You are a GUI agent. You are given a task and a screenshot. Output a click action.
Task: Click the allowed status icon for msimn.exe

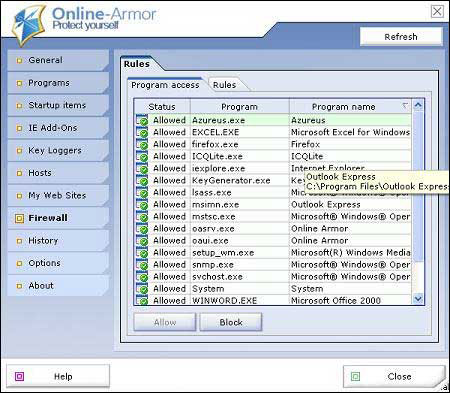[142, 204]
